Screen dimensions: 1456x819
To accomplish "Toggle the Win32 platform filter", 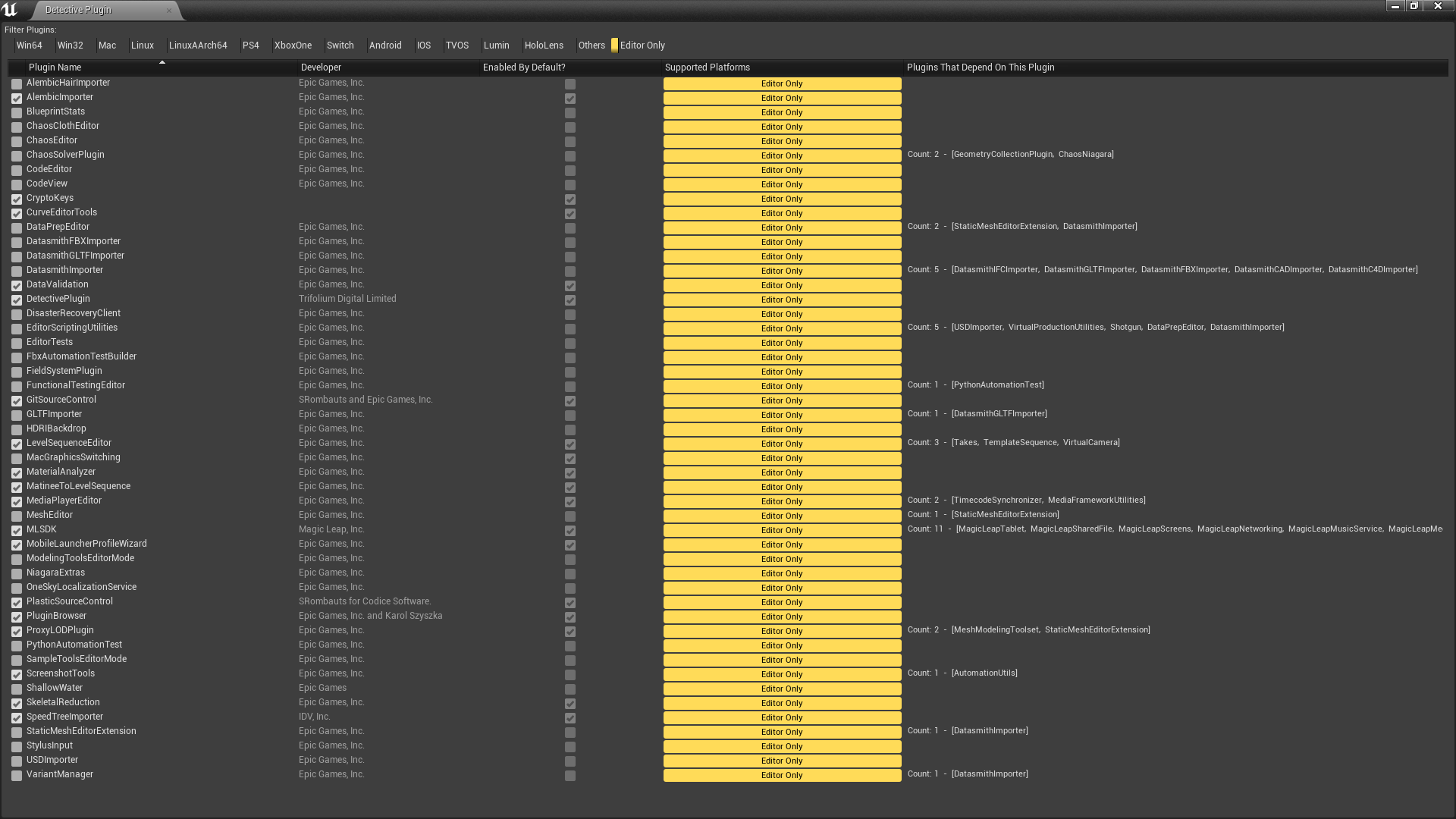I will (70, 45).
